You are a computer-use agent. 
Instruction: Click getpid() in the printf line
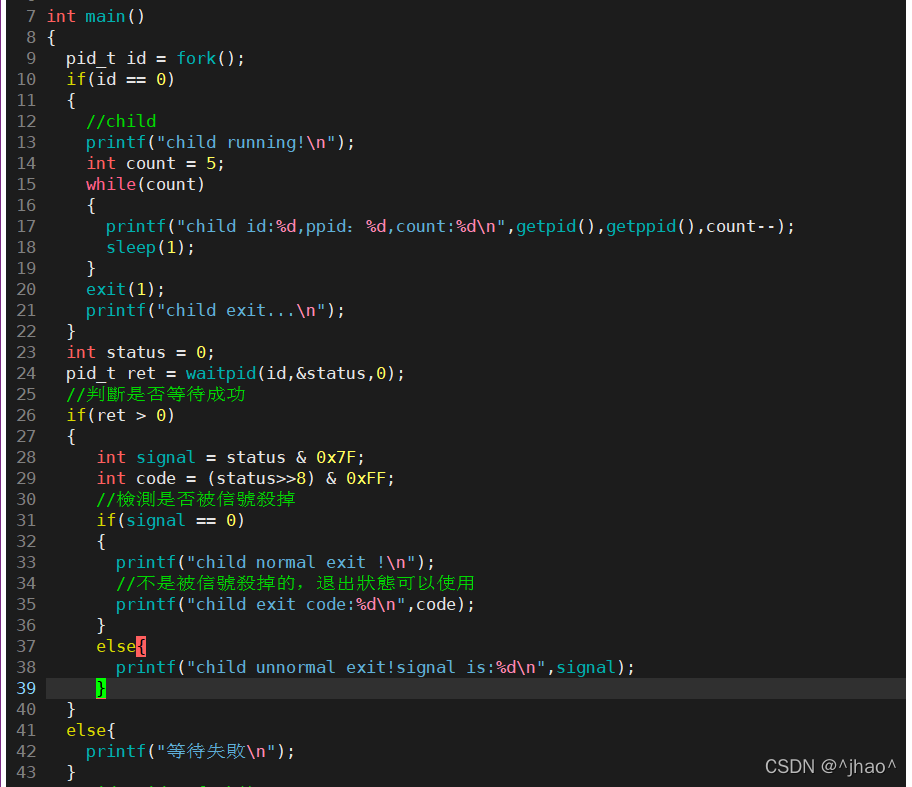556,226
